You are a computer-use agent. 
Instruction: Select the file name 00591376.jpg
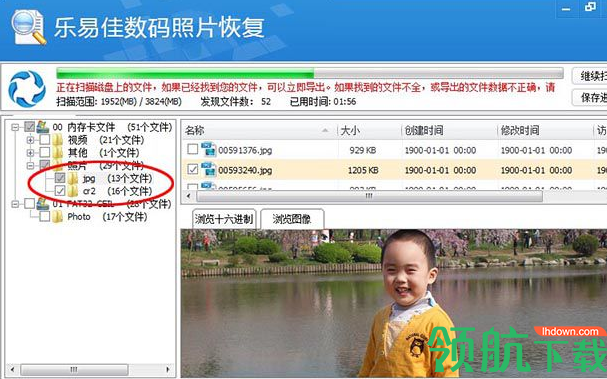tap(245, 150)
